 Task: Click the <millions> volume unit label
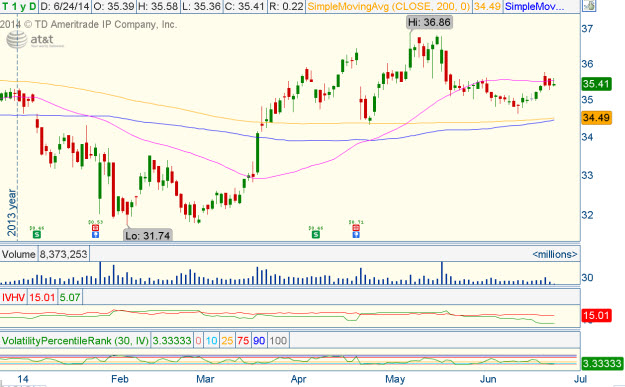point(554,254)
